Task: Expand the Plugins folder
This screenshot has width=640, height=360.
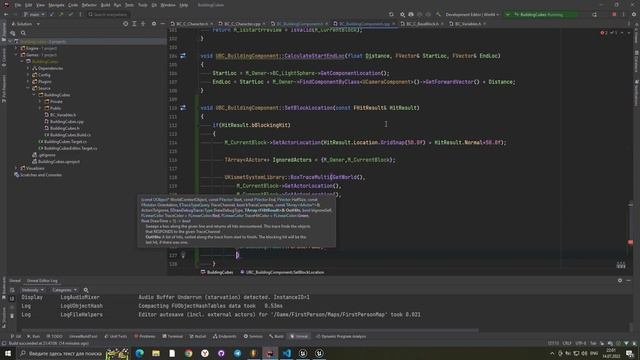Action: click(28, 81)
